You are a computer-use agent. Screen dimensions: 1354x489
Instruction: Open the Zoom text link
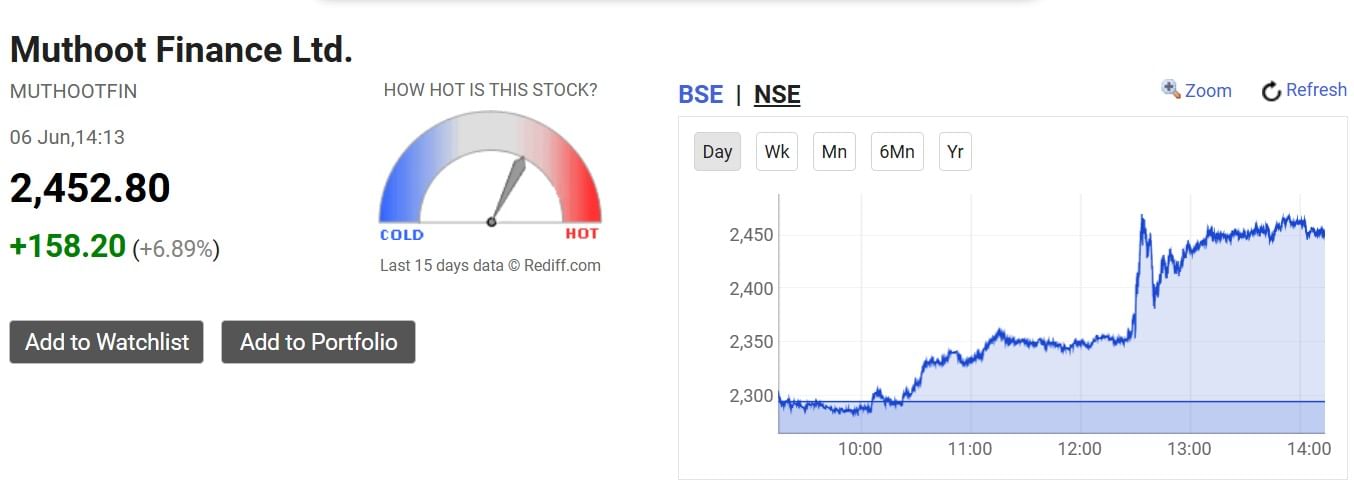point(1208,90)
